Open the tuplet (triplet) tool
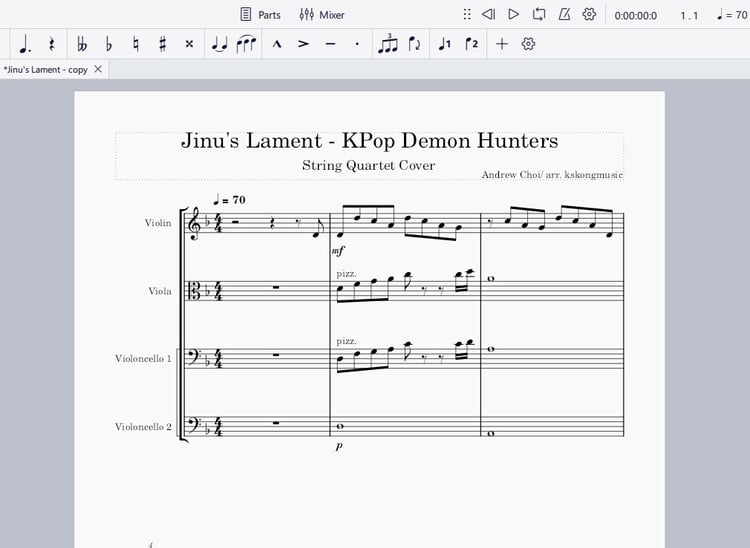 pyautogui.click(x=388, y=44)
